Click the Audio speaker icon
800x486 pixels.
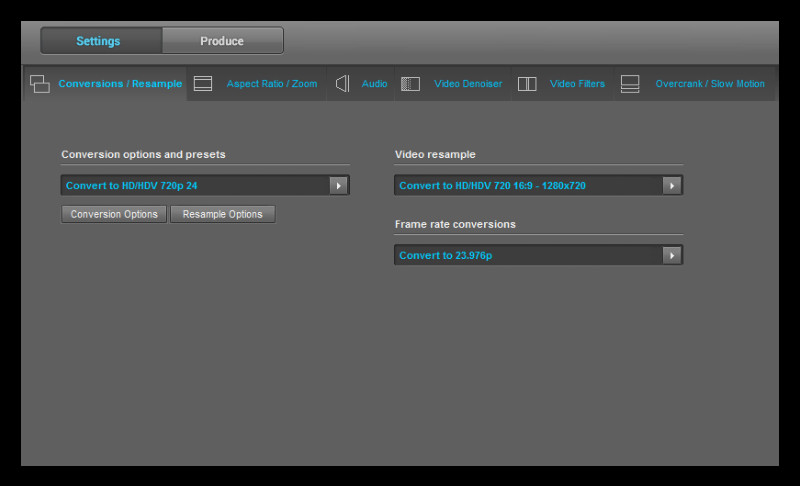(x=343, y=84)
